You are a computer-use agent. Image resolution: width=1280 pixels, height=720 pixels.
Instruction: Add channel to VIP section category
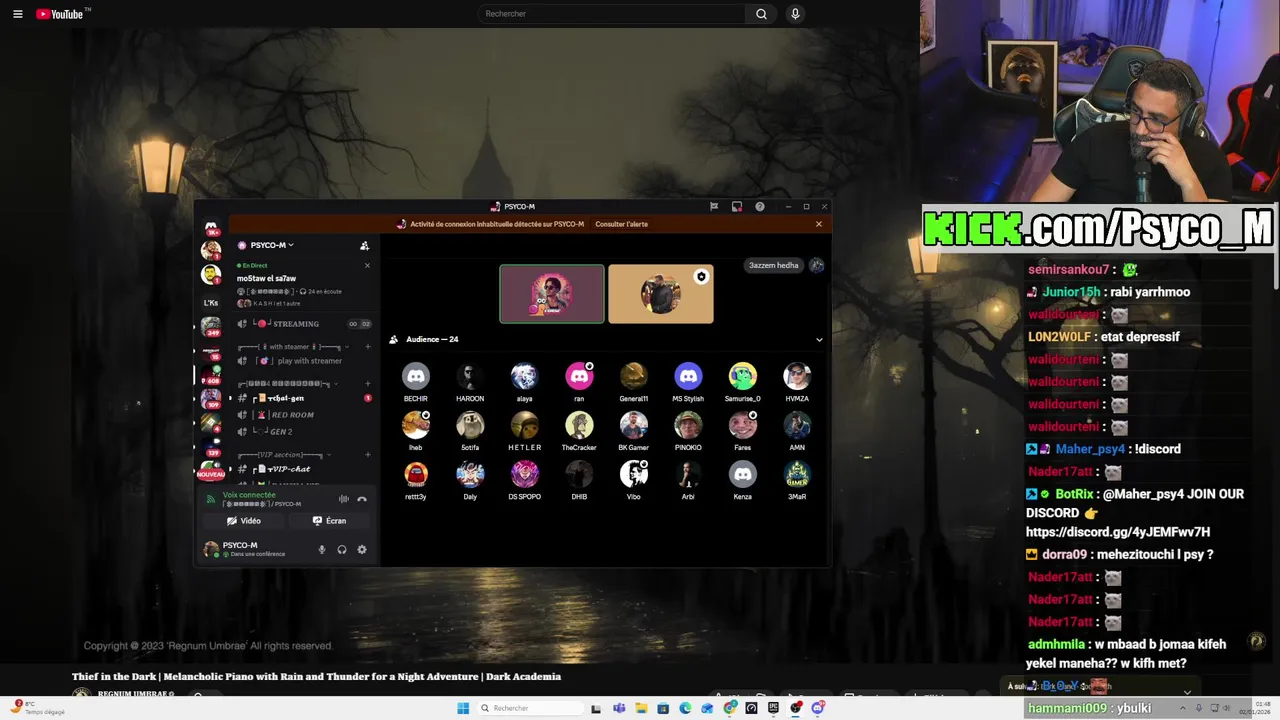click(367, 455)
